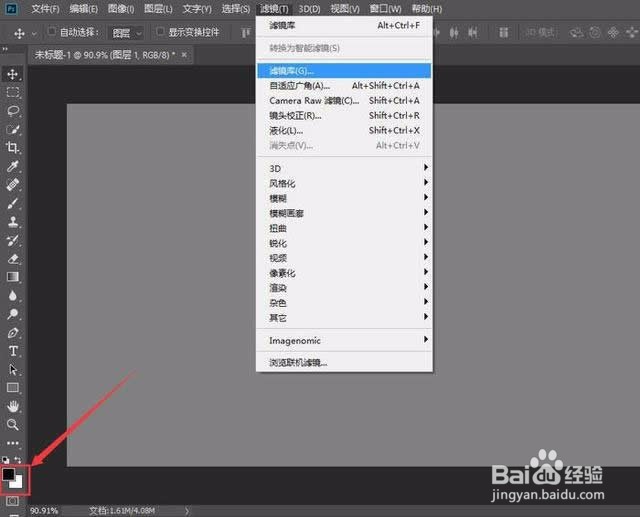Click the 90.91% zoom field in status bar
Image resolution: width=640 pixels, height=517 pixels.
tap(44, 510)
